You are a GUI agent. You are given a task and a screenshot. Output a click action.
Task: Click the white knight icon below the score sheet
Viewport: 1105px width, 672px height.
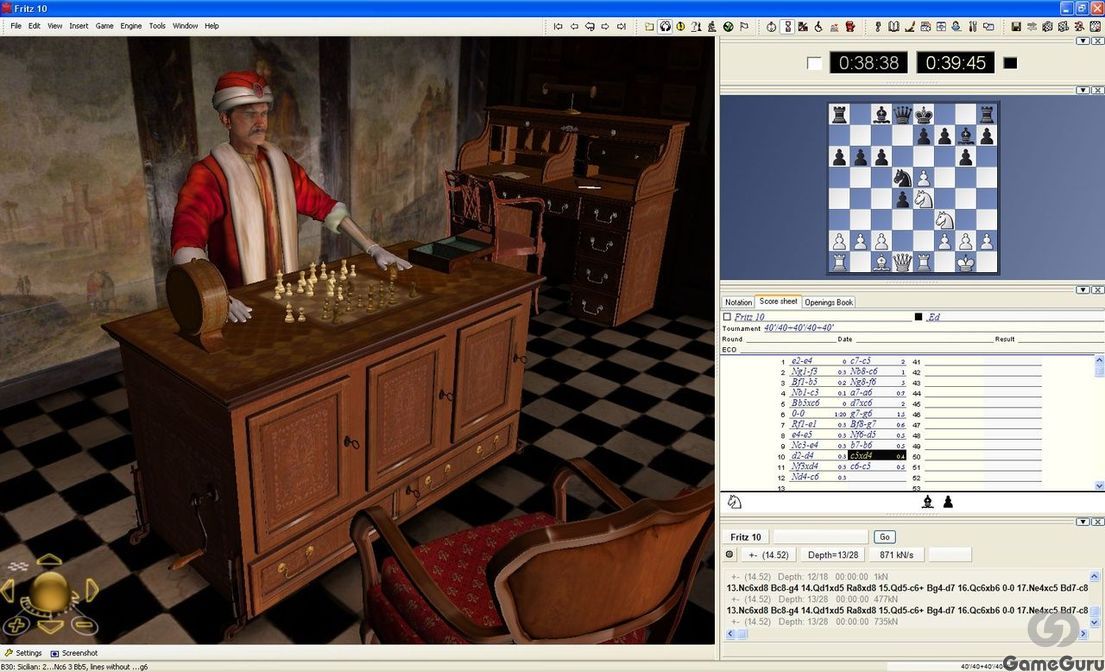pos(734,502)
